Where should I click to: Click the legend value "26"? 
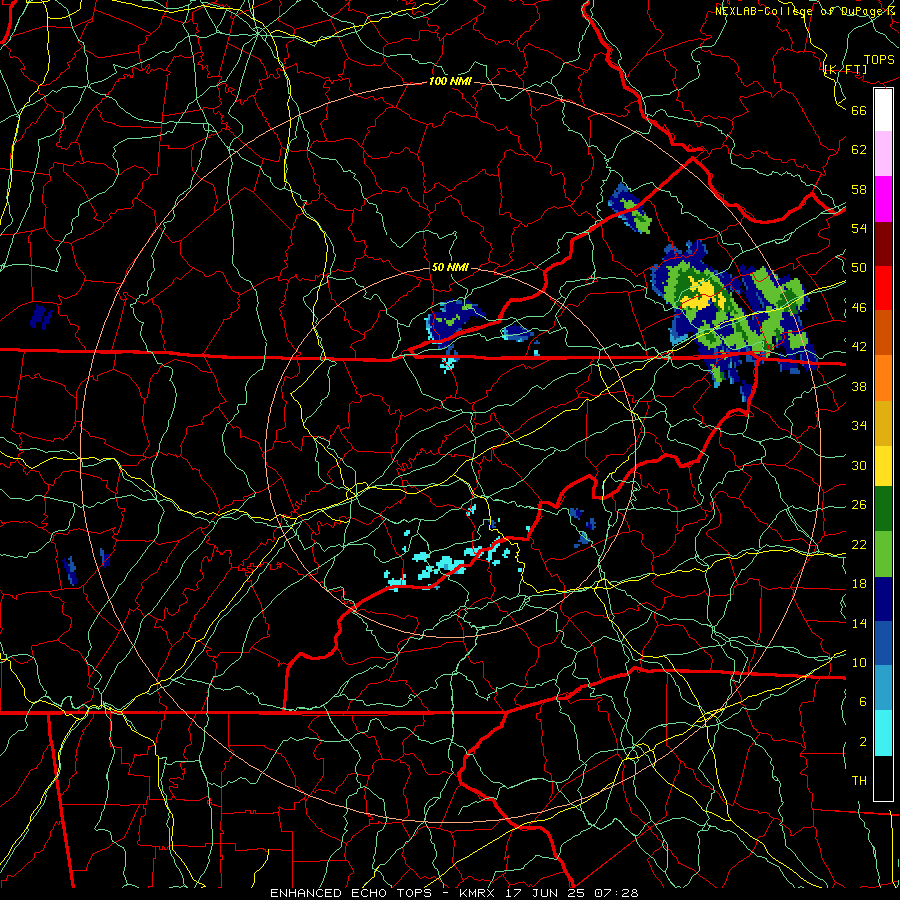[x=859, y=505]
